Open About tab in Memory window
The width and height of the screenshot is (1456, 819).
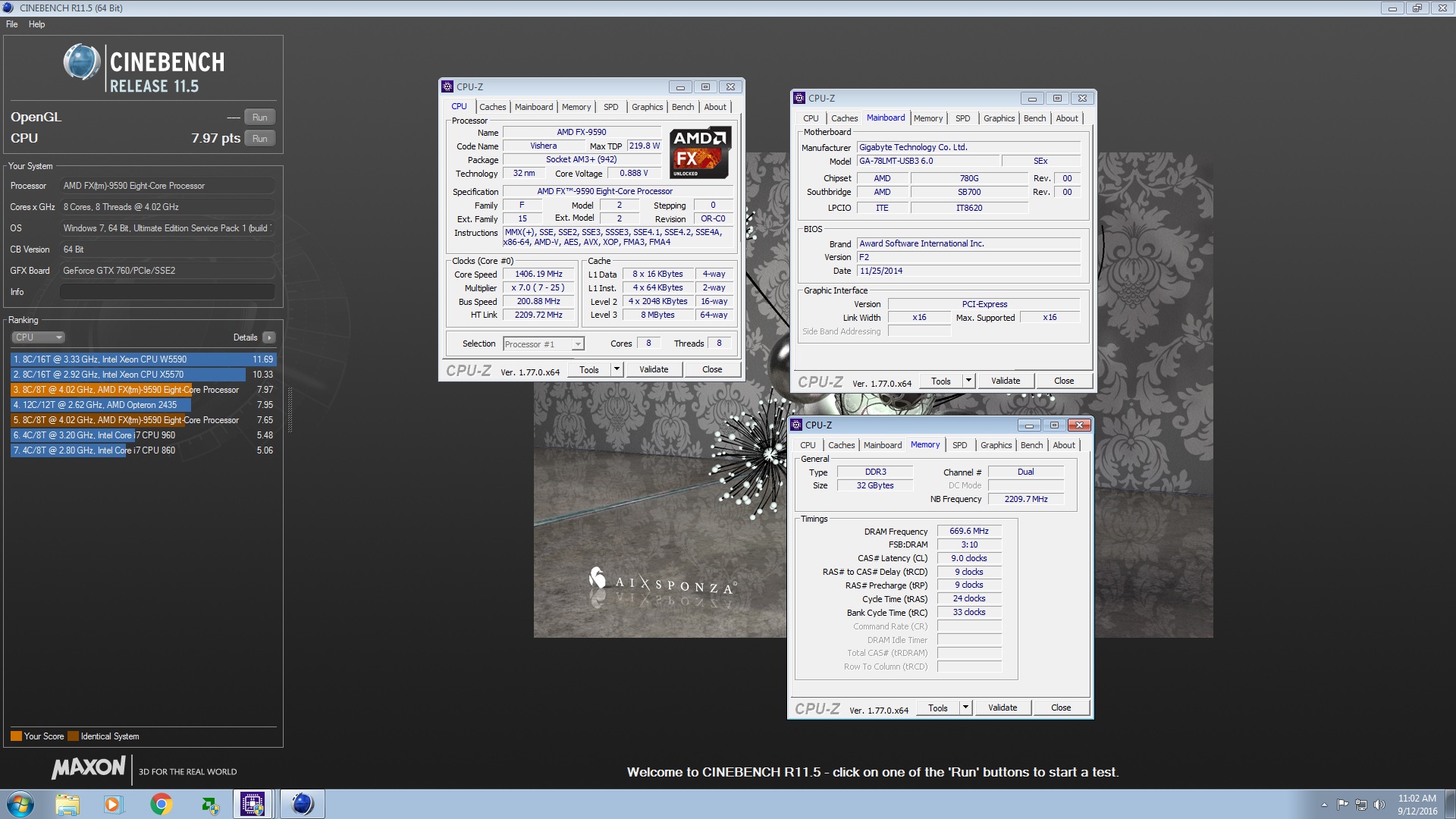[x=1064, y=445]
